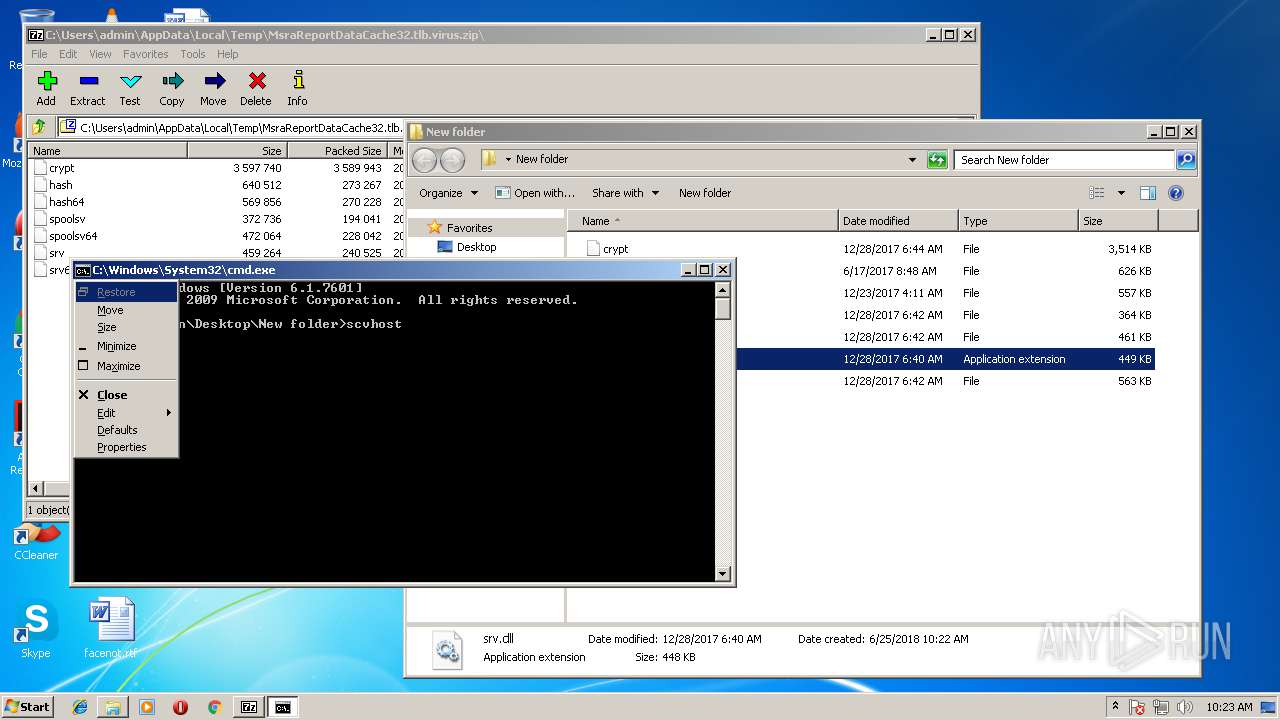Viewport: 1280px width, 720px height.
Task: Select the spoolsv file in 7-Zip list
Action: tap(67, 219)
